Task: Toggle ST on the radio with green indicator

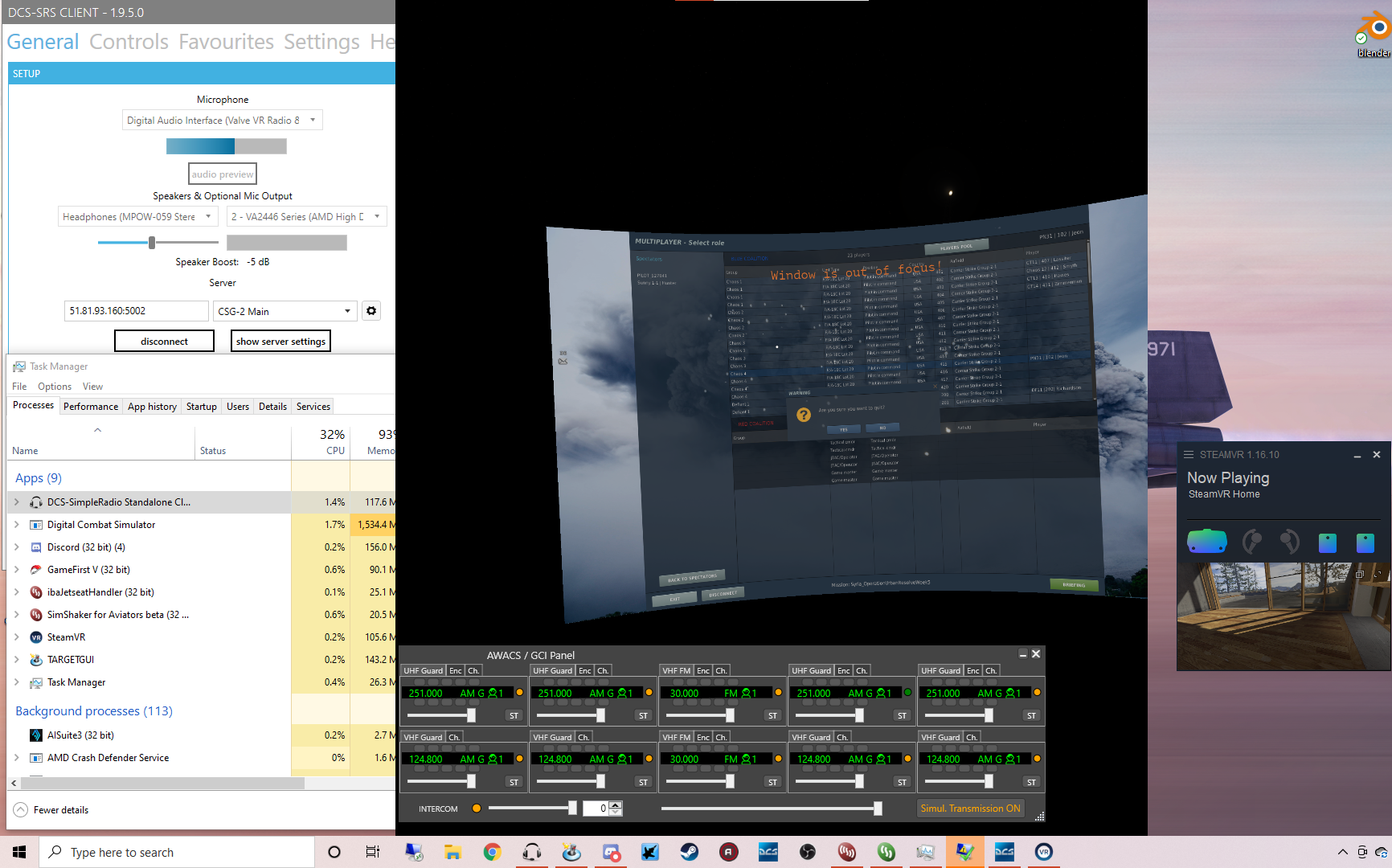Action: click(902, 715)
